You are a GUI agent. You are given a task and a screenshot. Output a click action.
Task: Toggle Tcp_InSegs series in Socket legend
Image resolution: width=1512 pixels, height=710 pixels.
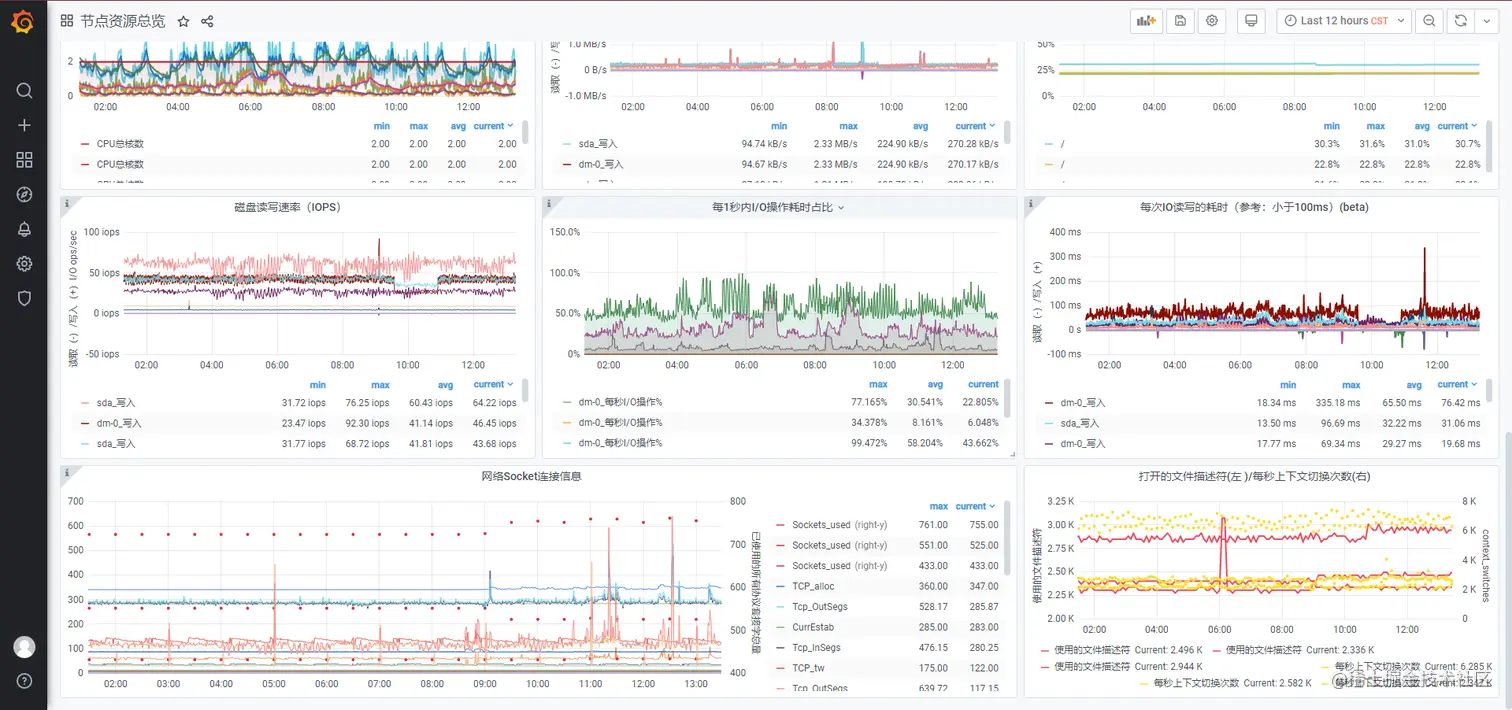pyautogui.click(x=816, y=648)
